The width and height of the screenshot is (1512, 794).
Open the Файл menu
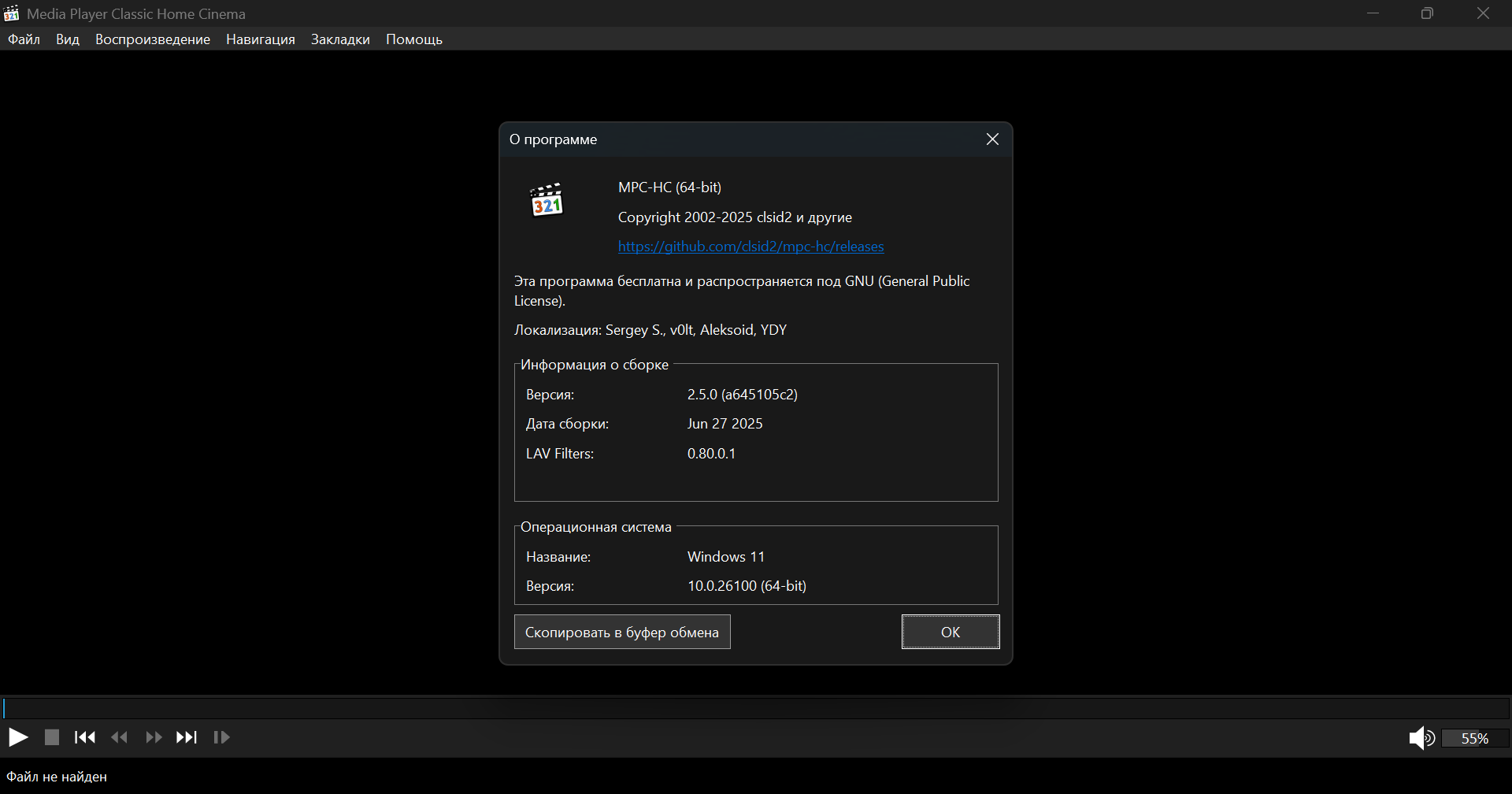point(24,39)
